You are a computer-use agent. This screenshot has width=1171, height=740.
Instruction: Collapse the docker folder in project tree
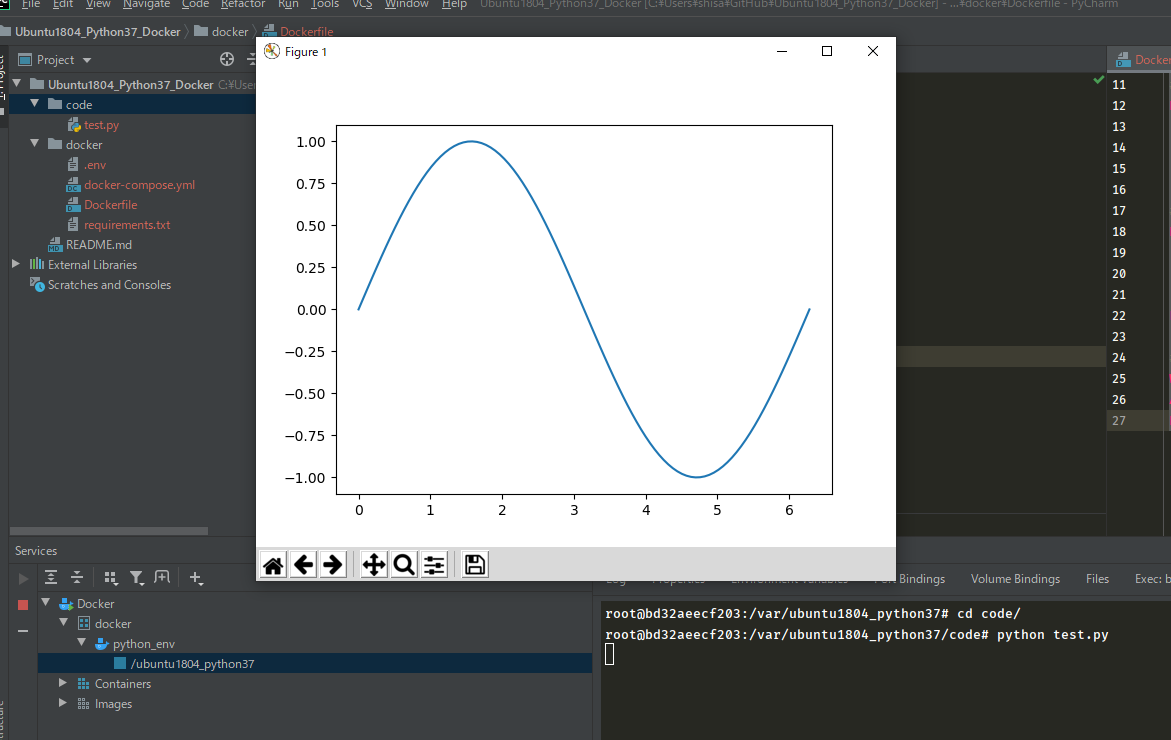pyautogui.click(x=34, y=143)
